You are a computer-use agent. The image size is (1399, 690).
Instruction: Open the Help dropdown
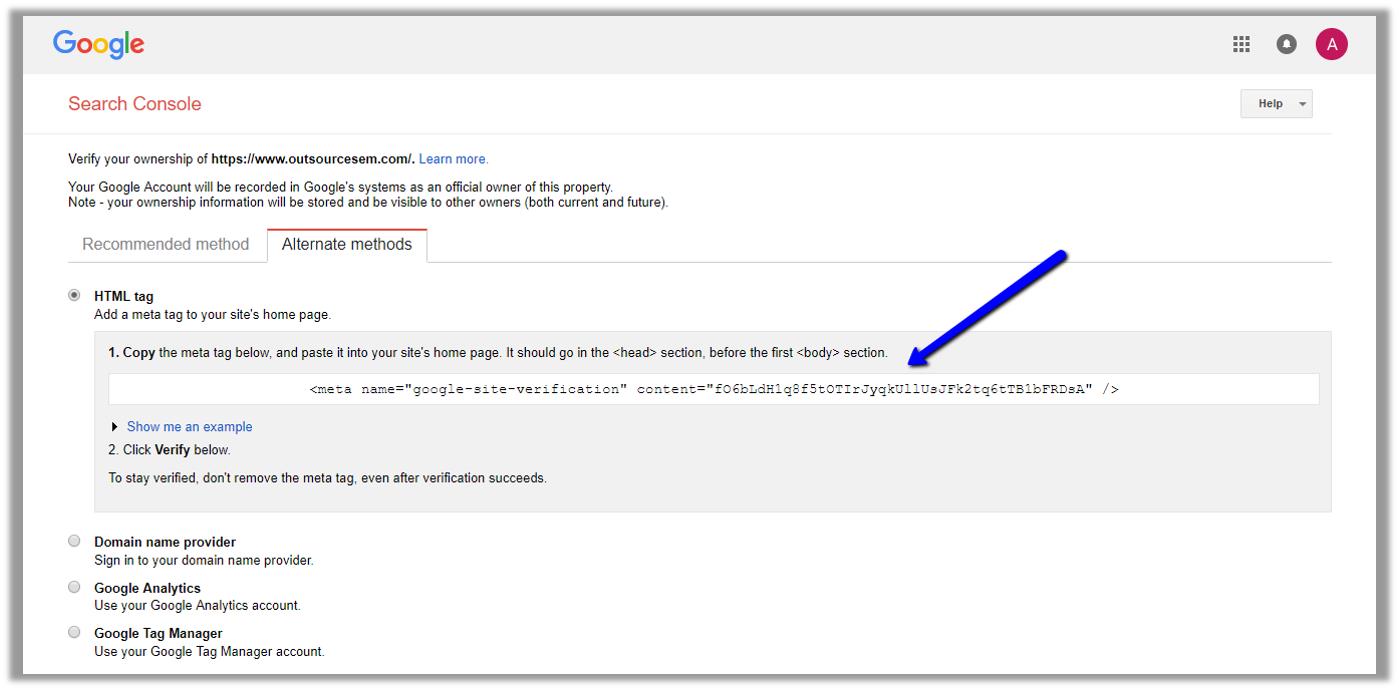tap(1277, 104)
